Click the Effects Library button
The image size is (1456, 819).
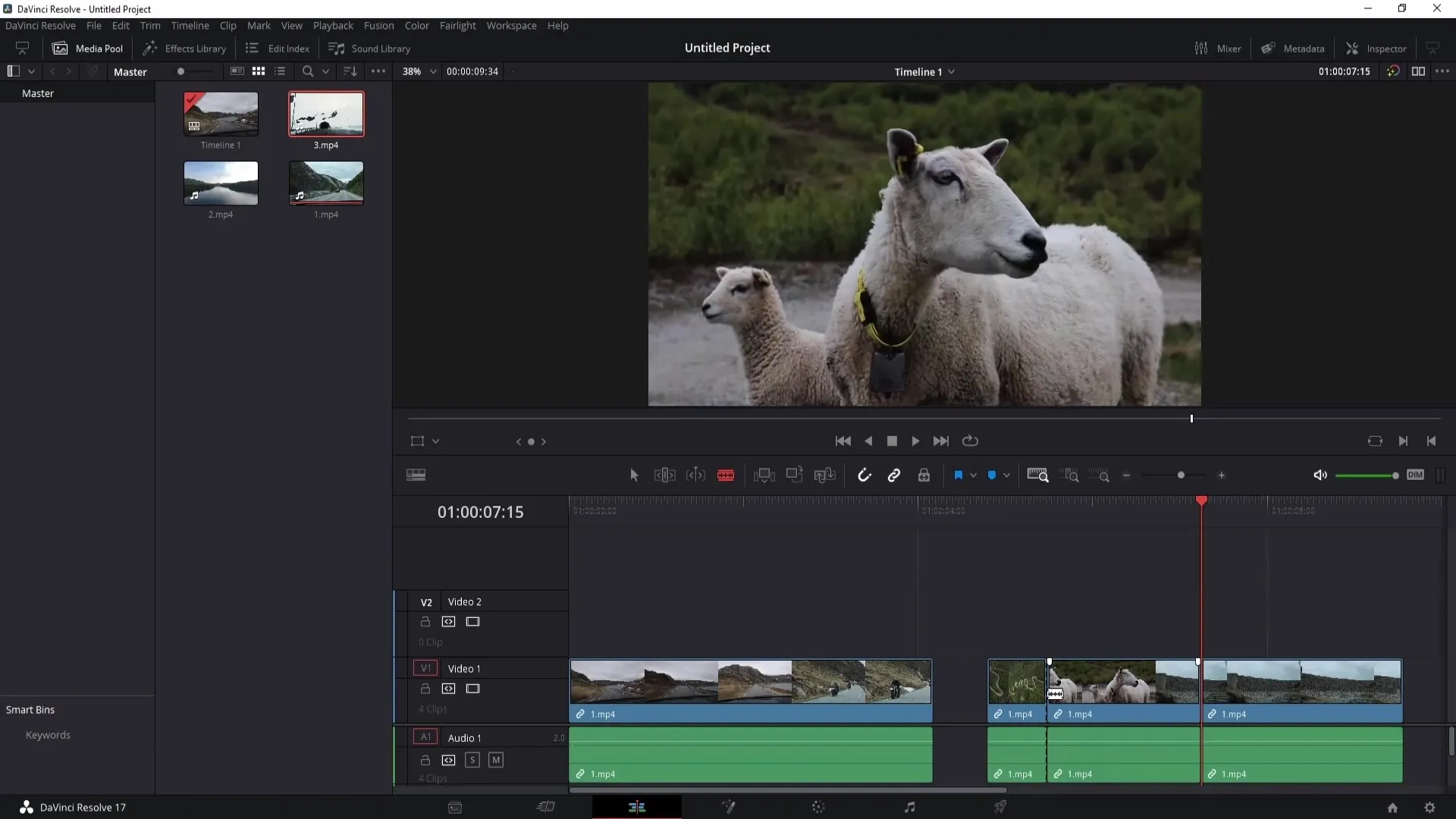click(184, 48)
